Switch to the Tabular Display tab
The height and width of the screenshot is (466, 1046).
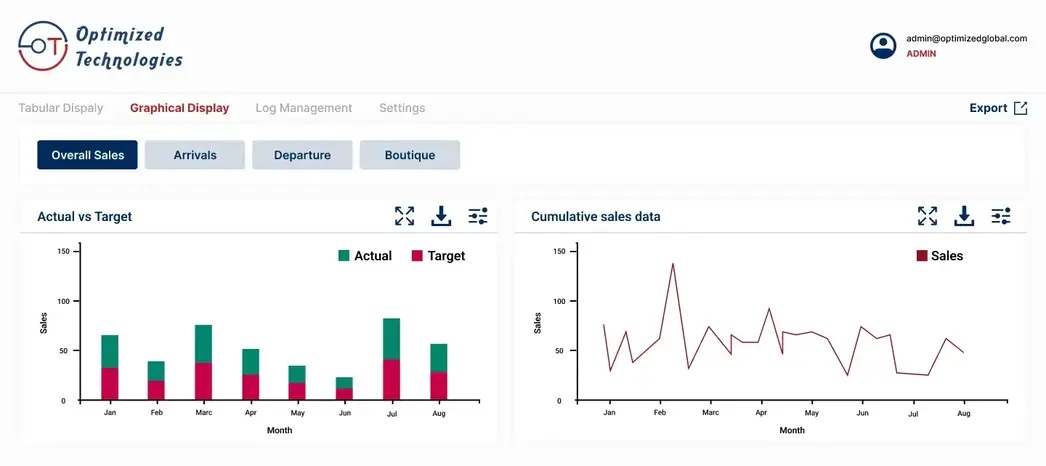60,108
